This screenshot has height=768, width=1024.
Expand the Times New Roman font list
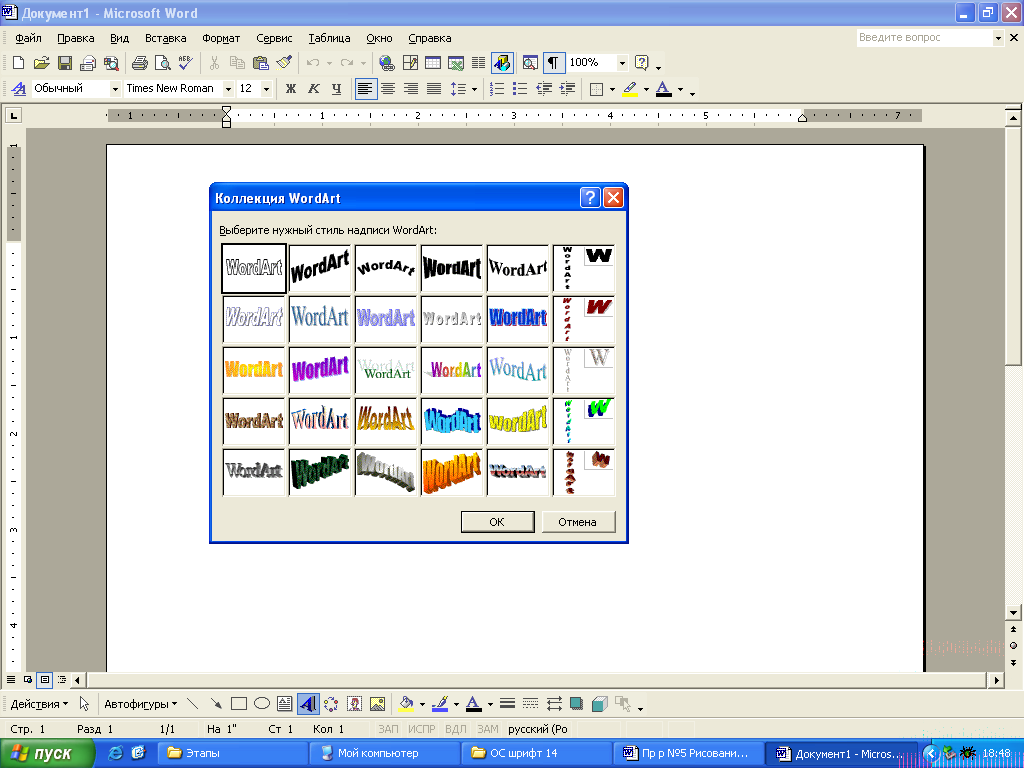[228, 89]
